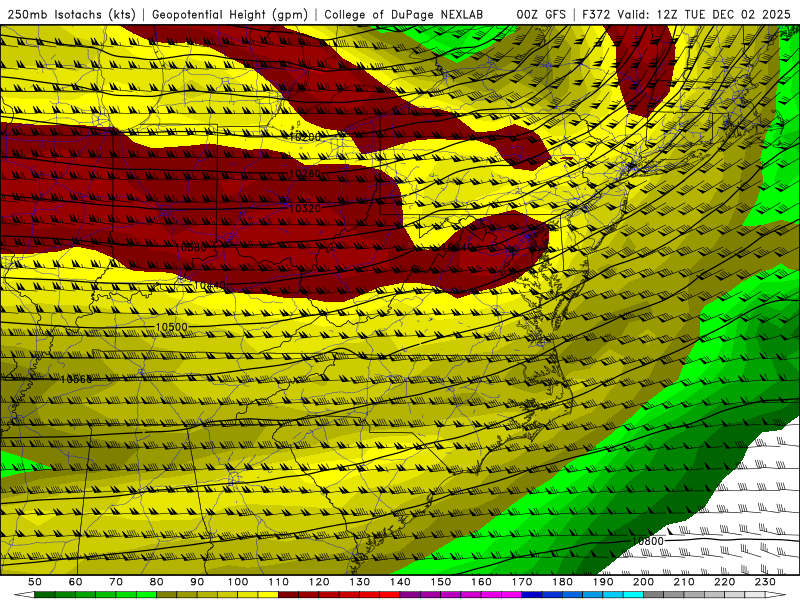
Task: Click the 190 value on the color scale
Action: point(603,582)
